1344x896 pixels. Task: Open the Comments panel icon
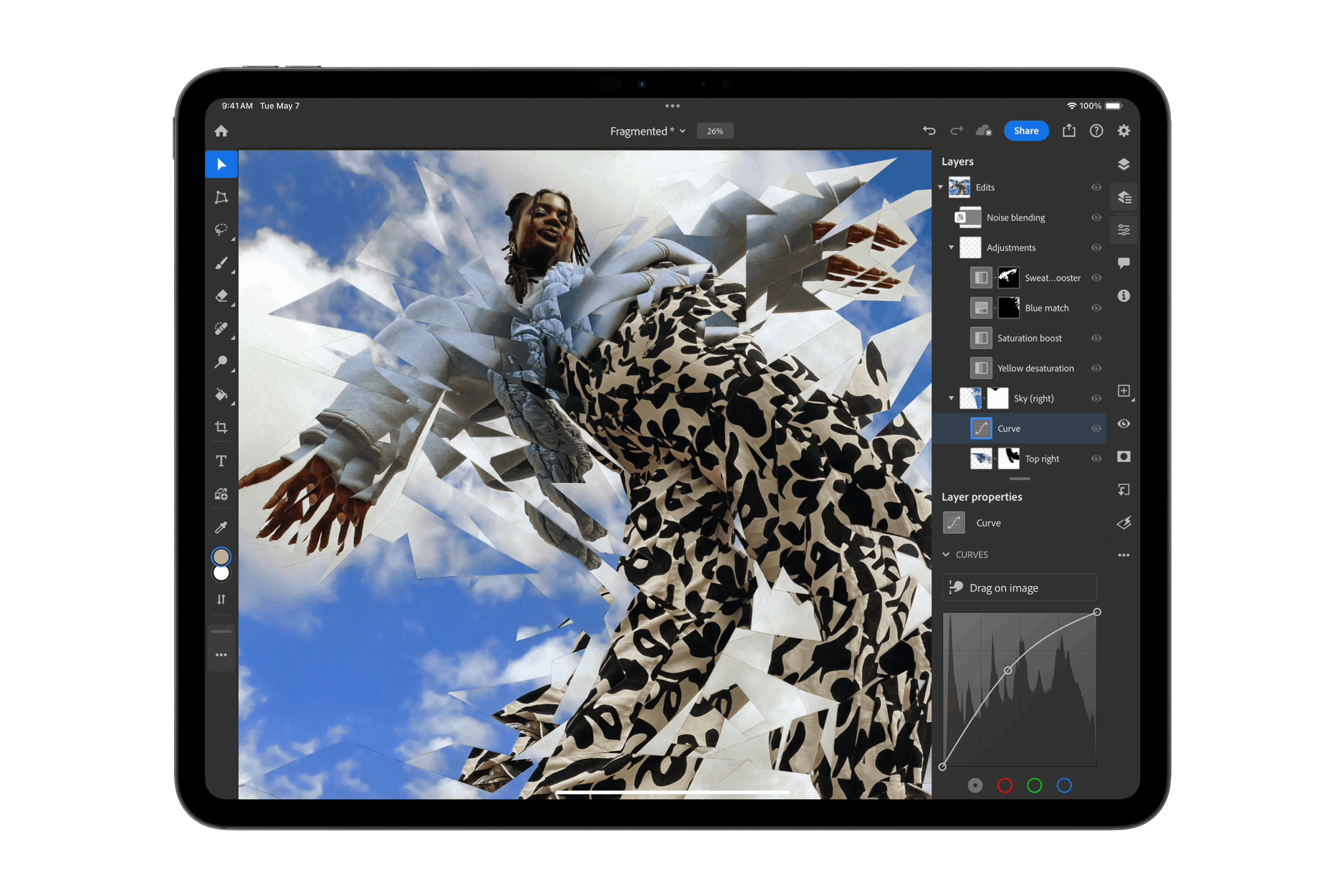1123,263
